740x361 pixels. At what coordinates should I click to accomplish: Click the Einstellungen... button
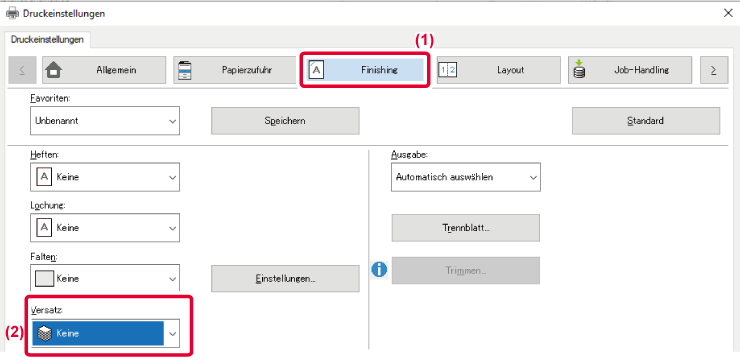(x=285, y=278)
